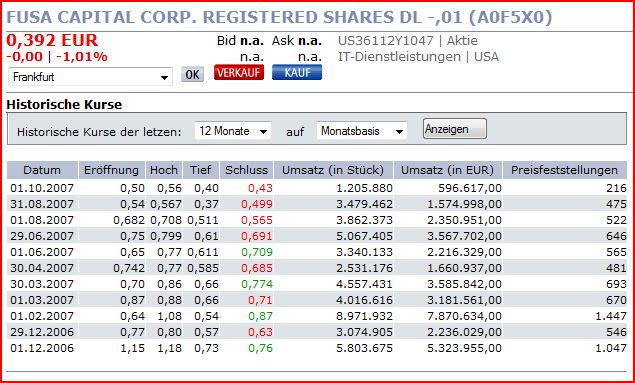Click the 01.02.2007 table row date
The height and width of the screenshot is (383, 635).
pyautogui.click(x=42, y=316)
